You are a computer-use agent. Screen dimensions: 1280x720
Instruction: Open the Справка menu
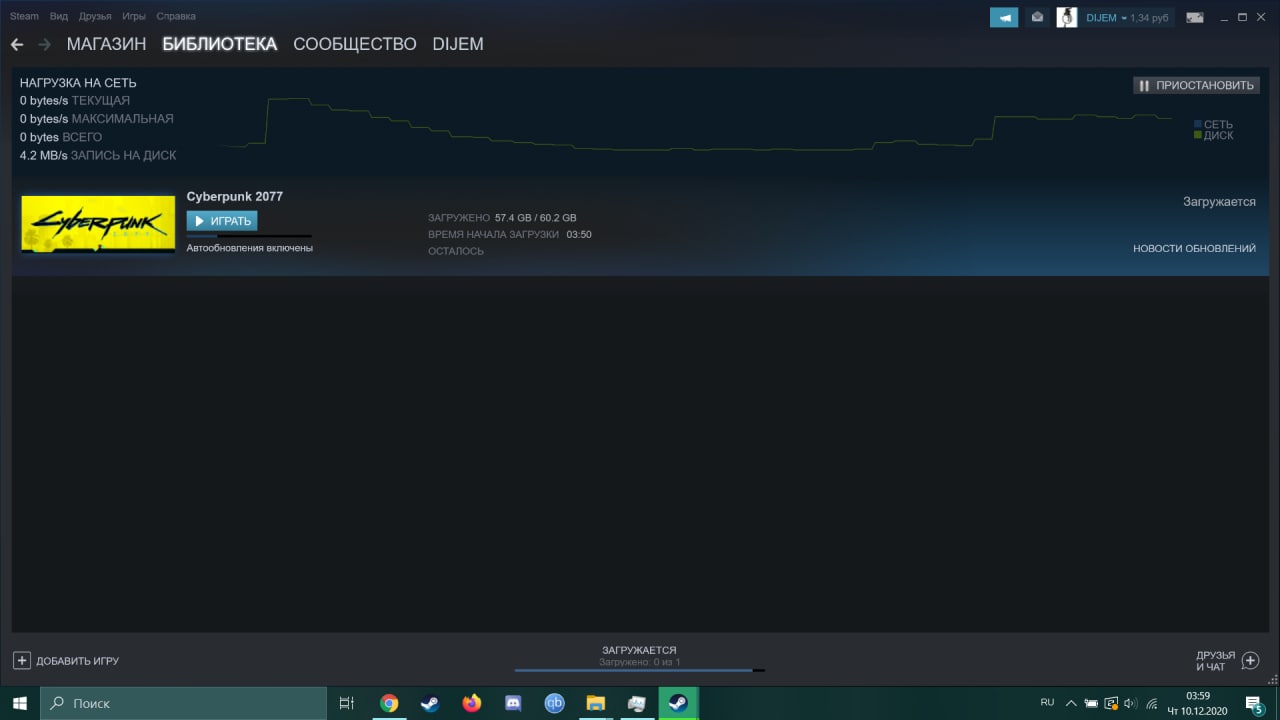[176, 16]
